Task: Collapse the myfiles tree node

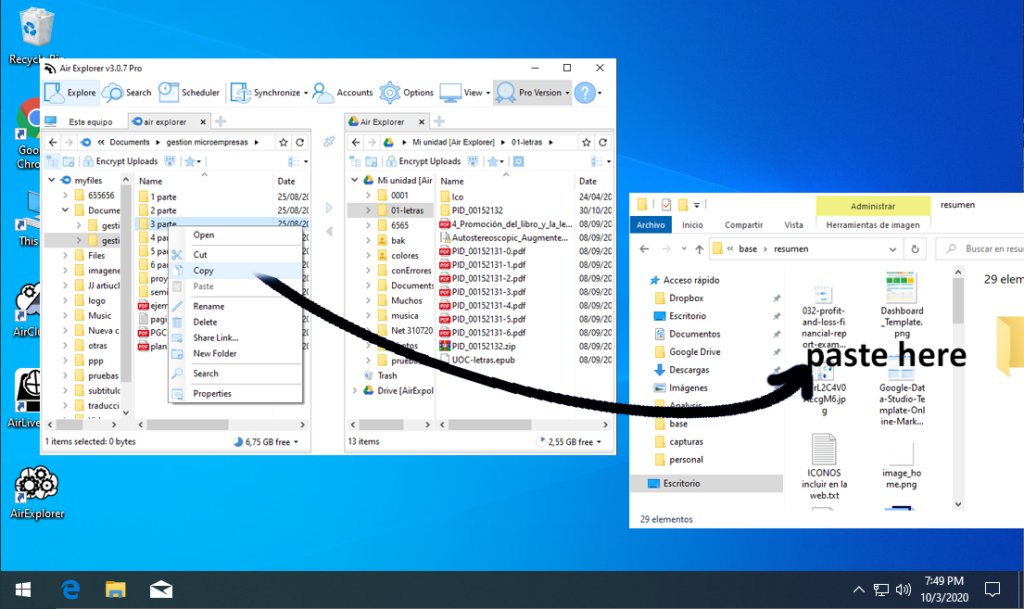Action: point(52,180)
